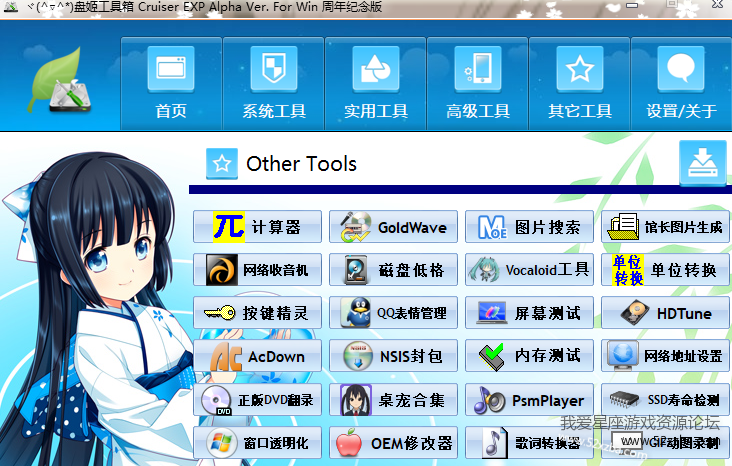Click the download button beside Other Tools
Screen dimensions: 732x466
703,163
